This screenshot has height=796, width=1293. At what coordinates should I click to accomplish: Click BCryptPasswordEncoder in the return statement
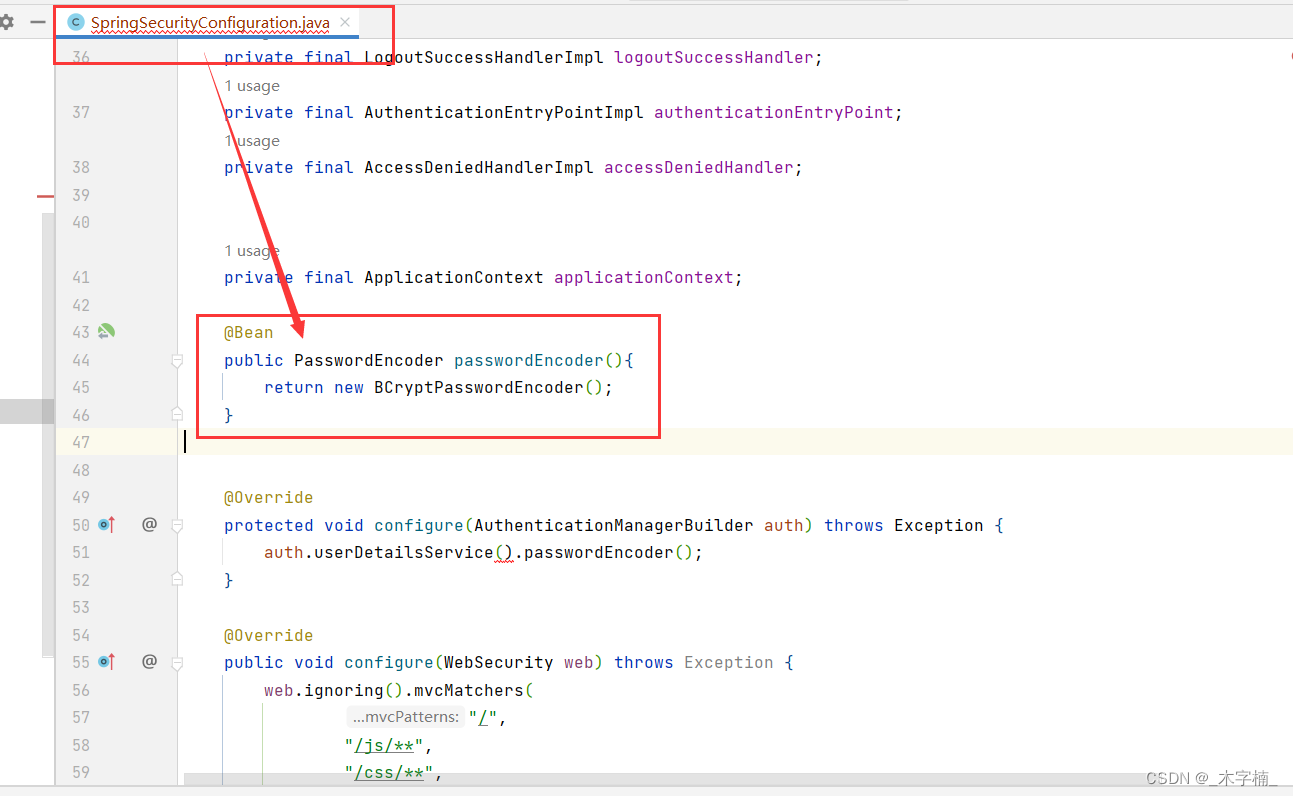click(x=478, y=388)
